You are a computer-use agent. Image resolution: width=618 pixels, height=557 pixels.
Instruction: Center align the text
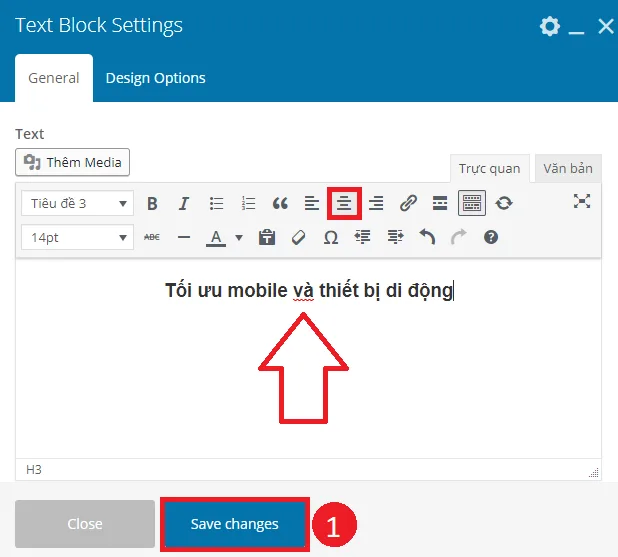pos(344,203)
